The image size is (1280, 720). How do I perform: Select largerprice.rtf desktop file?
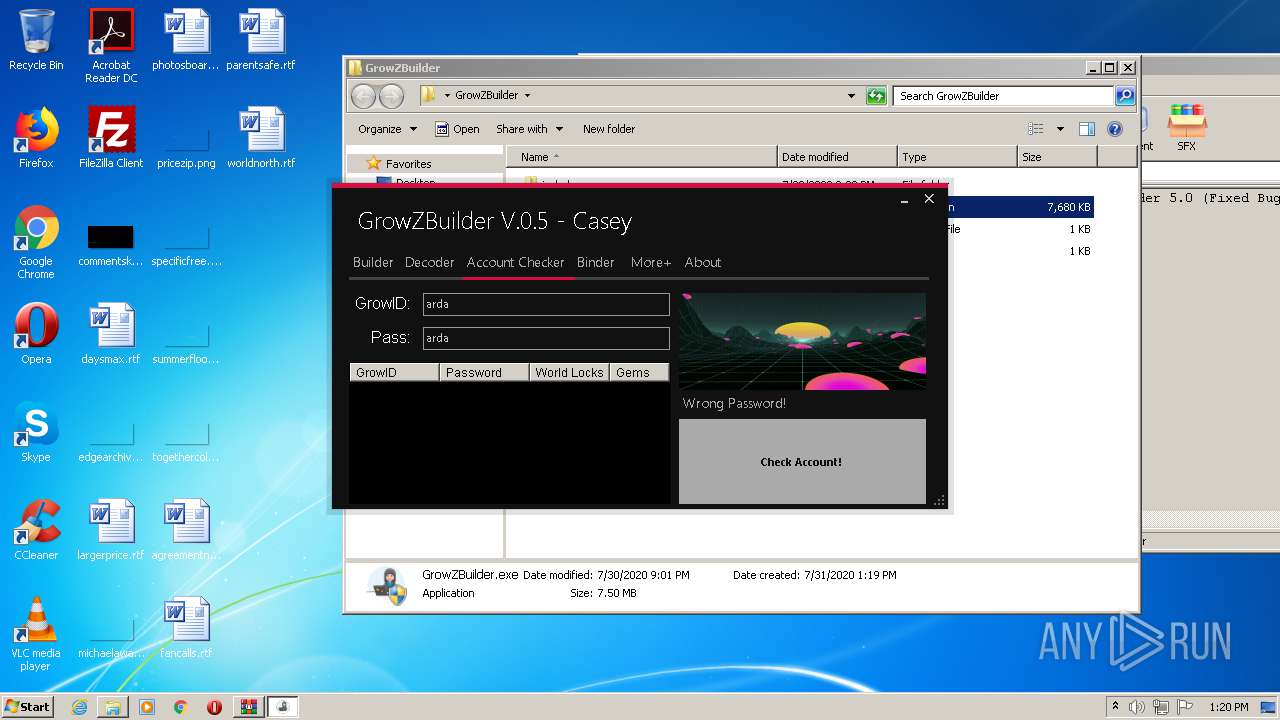click(111, 530)
